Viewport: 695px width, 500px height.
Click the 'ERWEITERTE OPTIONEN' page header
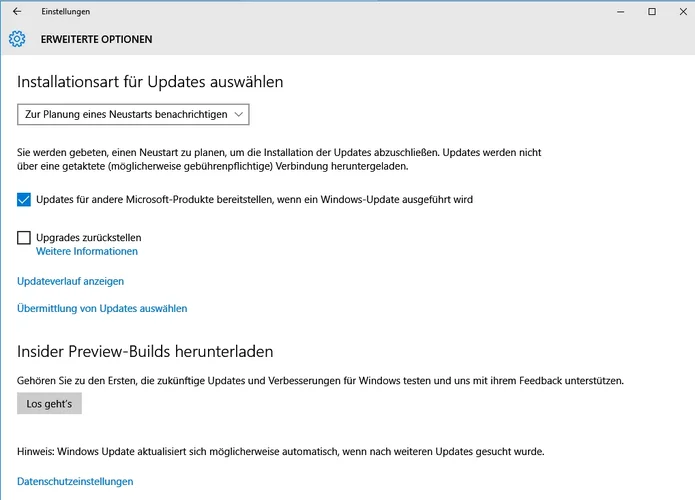(x=97, y=40)
